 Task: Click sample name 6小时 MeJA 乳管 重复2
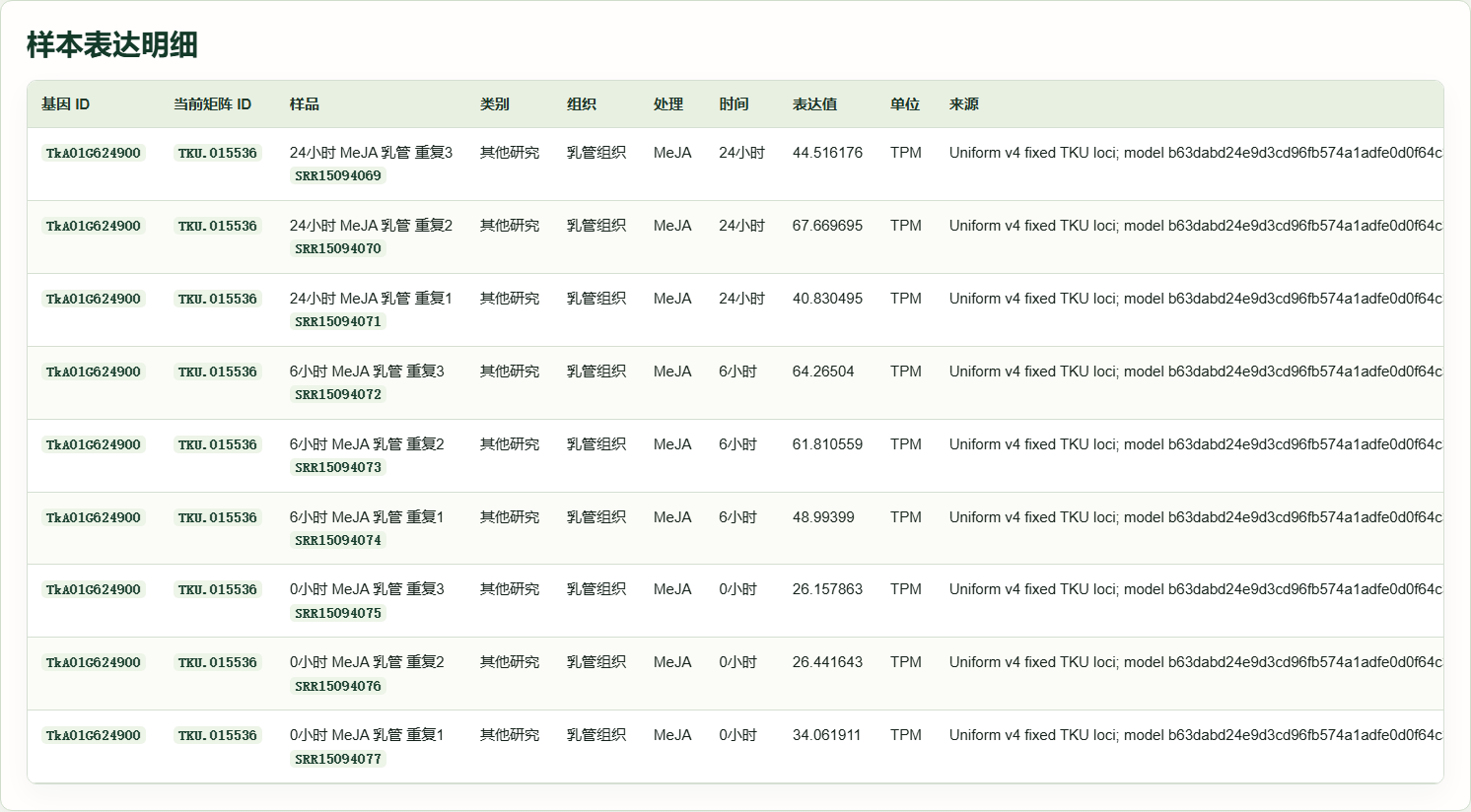[367, 444]
